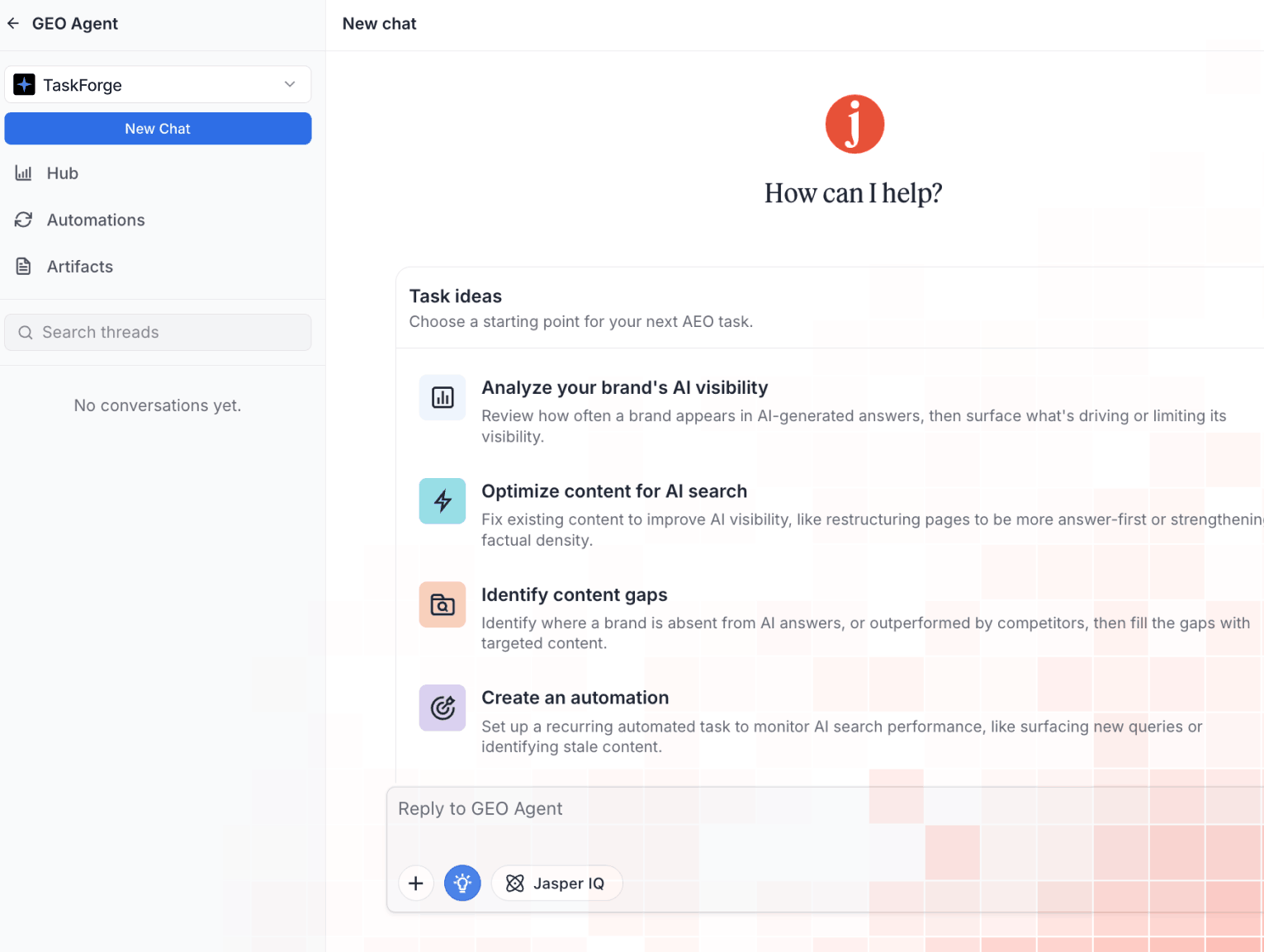
Task: Open the Automations section
Action: tap(96, 220)
